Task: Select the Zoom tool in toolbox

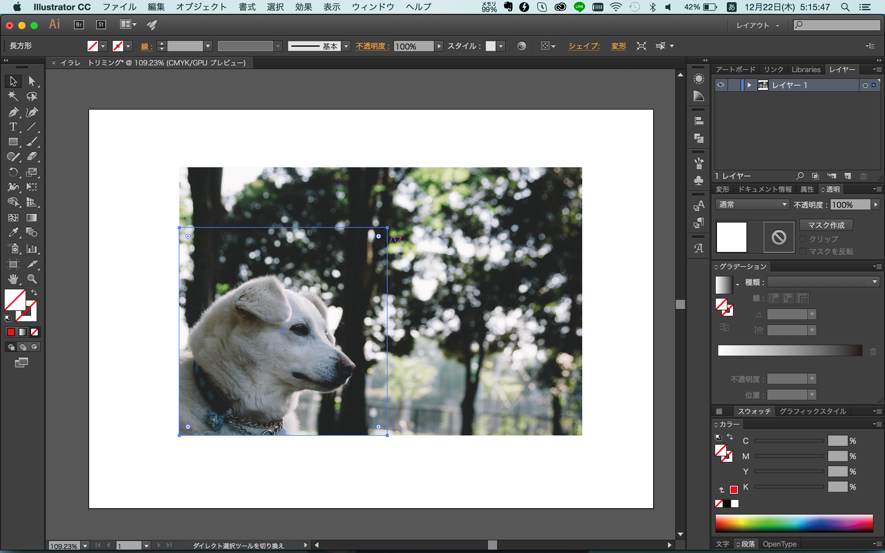Action: click(x=32, y=279)
